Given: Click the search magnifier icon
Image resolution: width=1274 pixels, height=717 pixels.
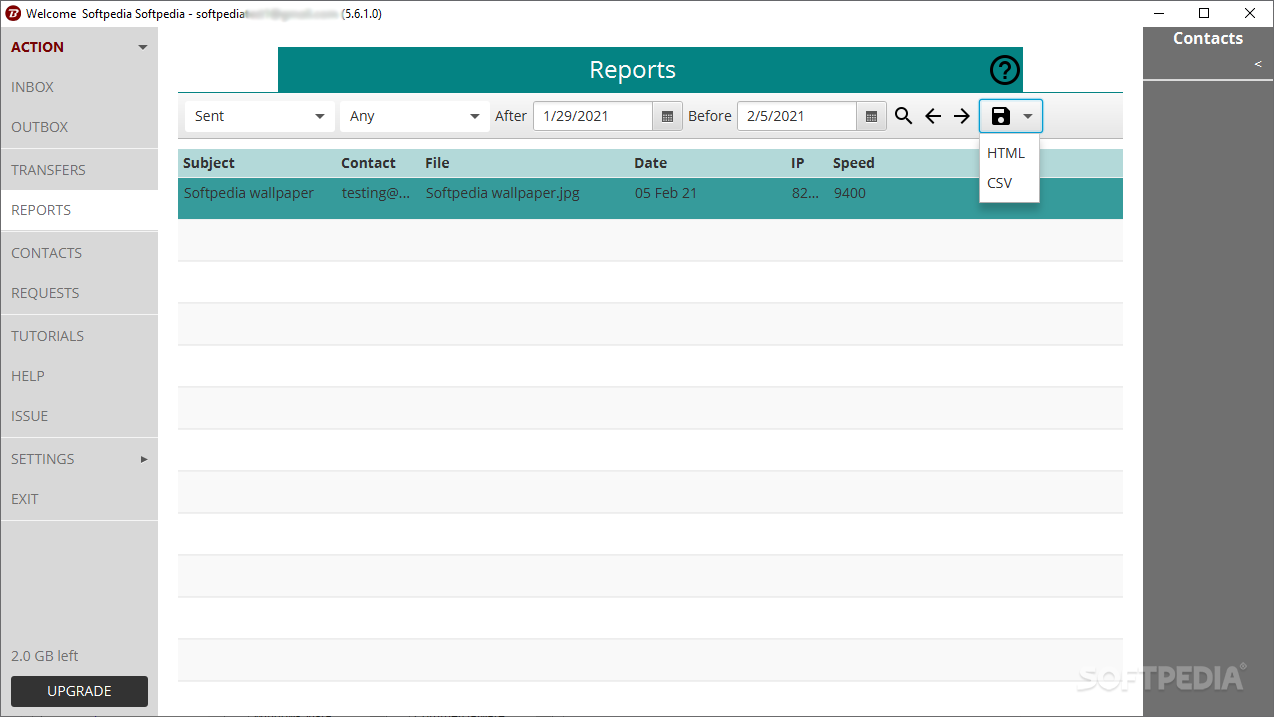Looking at the screenshot, I should (x=903, y=116).
